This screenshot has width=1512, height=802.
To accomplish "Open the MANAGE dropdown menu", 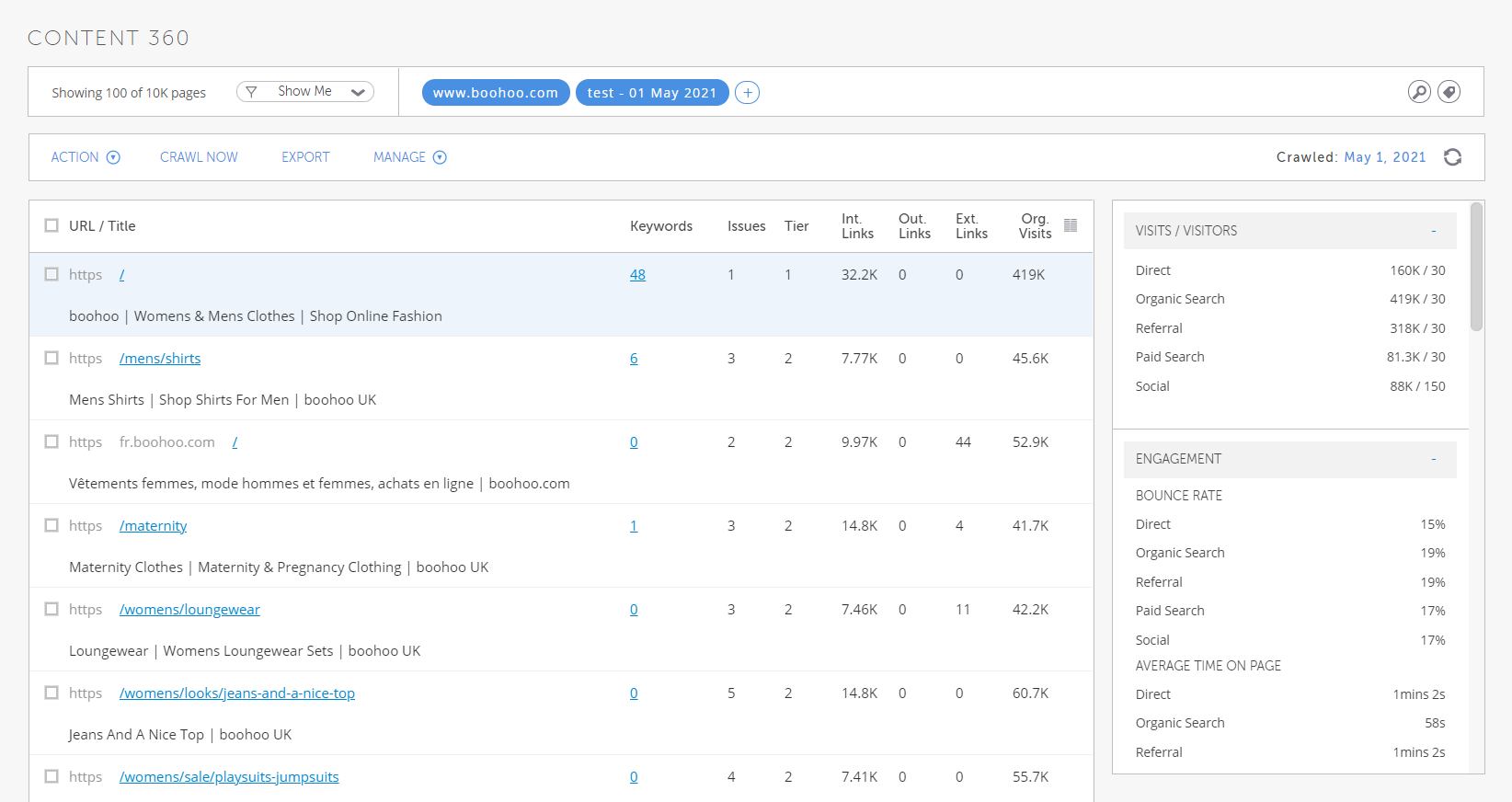I will (409, 157).
